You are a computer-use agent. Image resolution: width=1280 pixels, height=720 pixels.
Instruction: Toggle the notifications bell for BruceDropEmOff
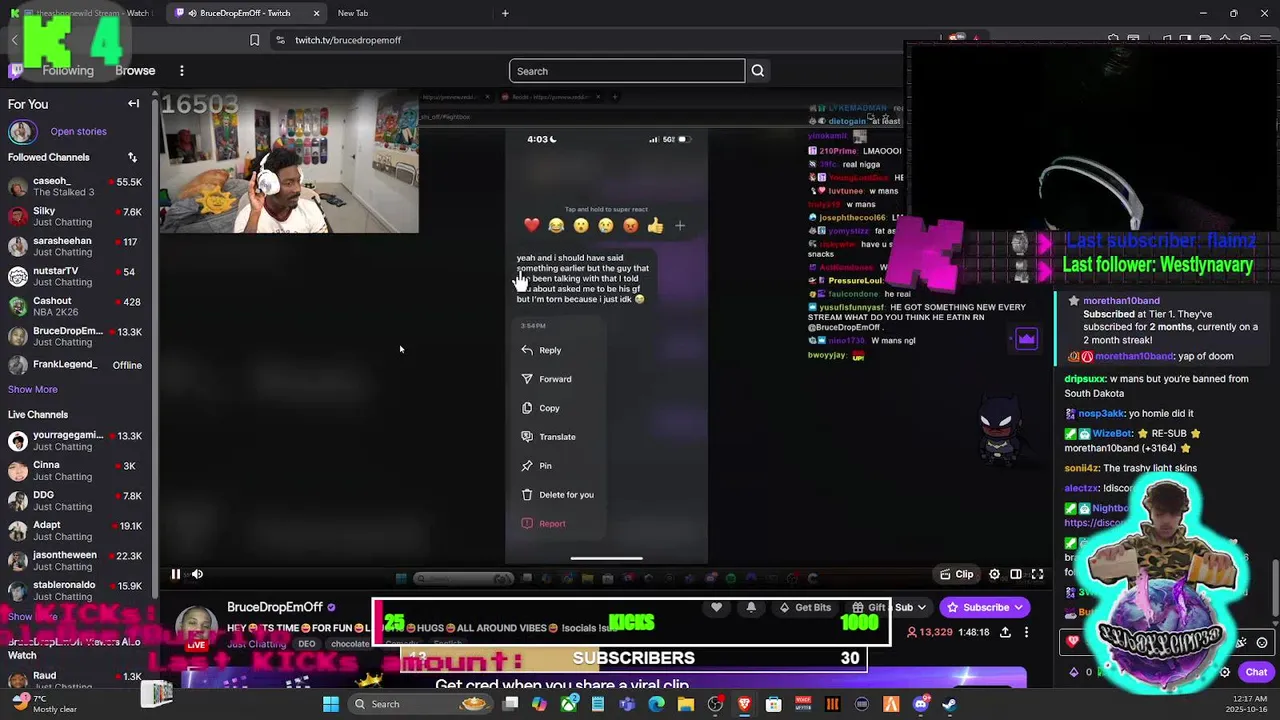751,607
